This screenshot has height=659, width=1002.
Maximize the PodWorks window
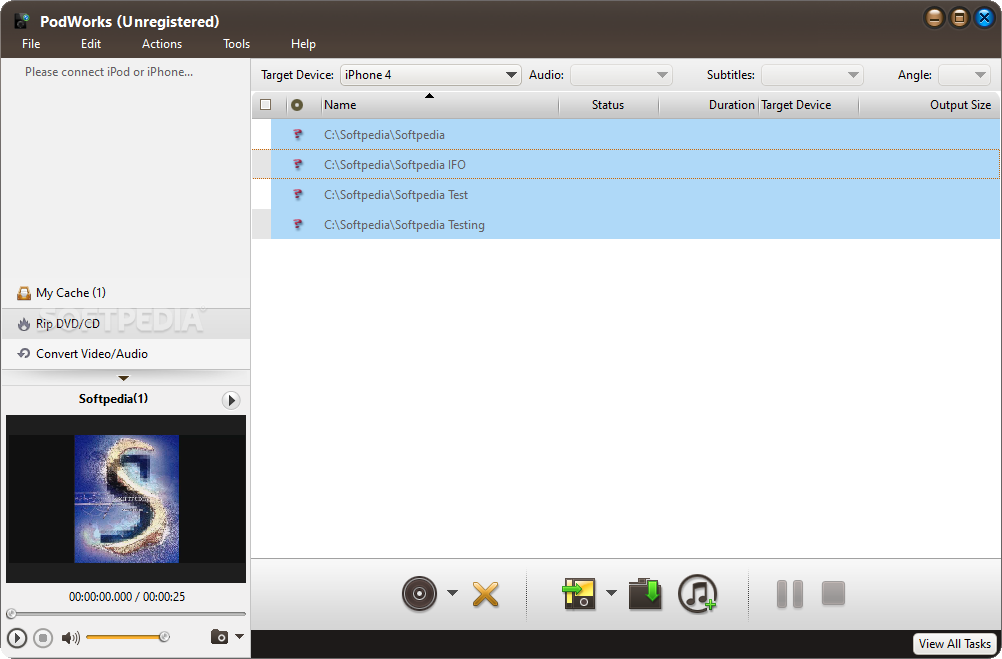959,18
